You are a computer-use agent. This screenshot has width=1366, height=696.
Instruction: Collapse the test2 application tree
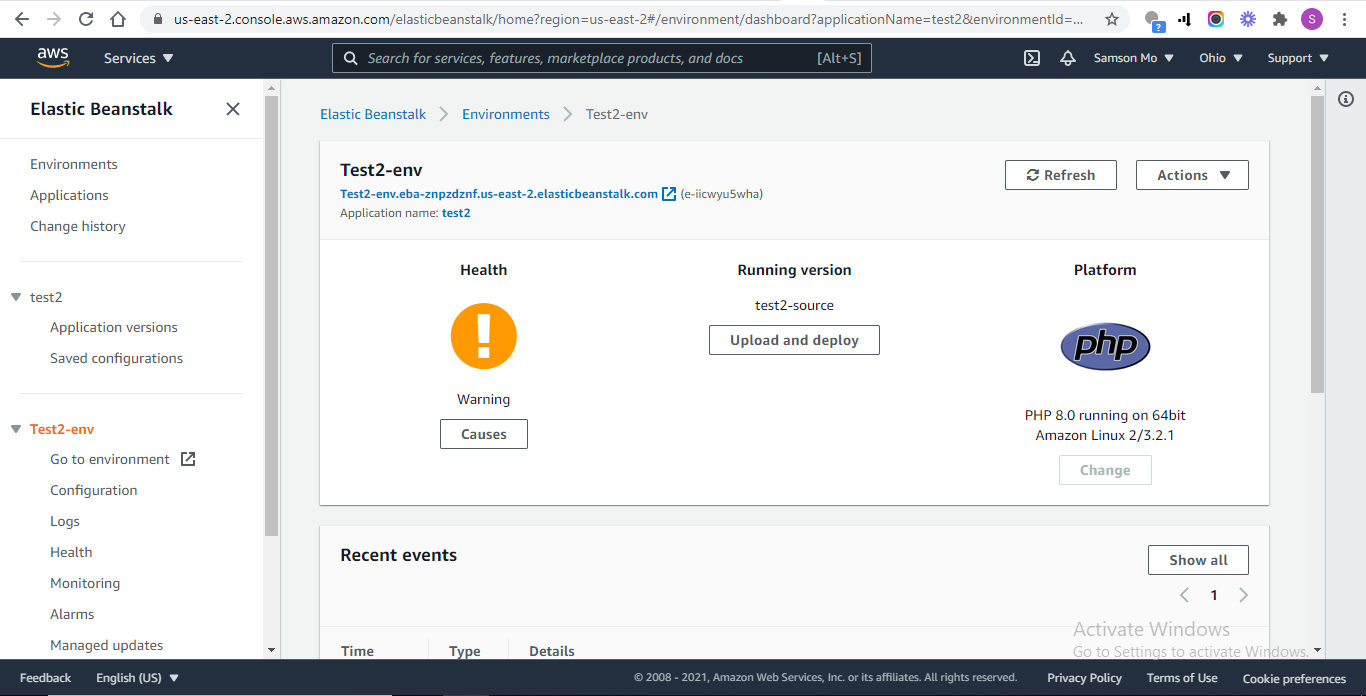point(14,297)
